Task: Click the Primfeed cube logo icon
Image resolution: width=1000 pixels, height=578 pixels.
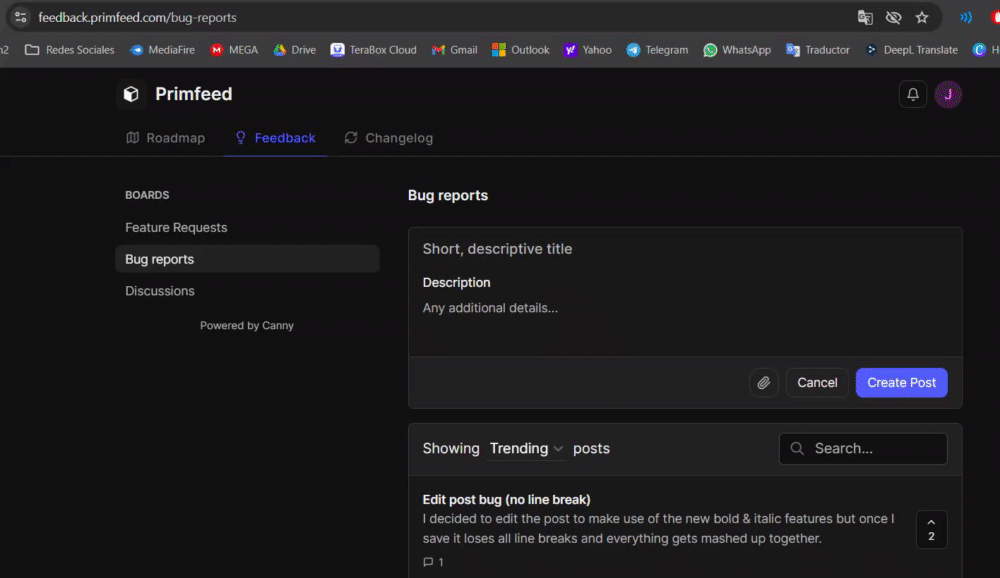Action: [x=131, y=94]
